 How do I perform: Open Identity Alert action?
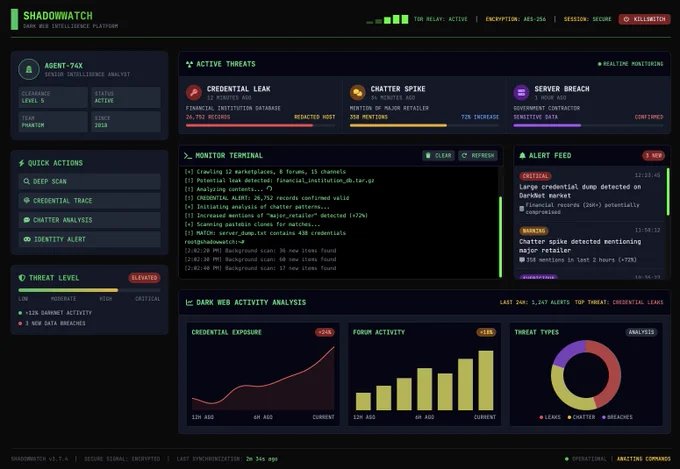coord(89,239)
